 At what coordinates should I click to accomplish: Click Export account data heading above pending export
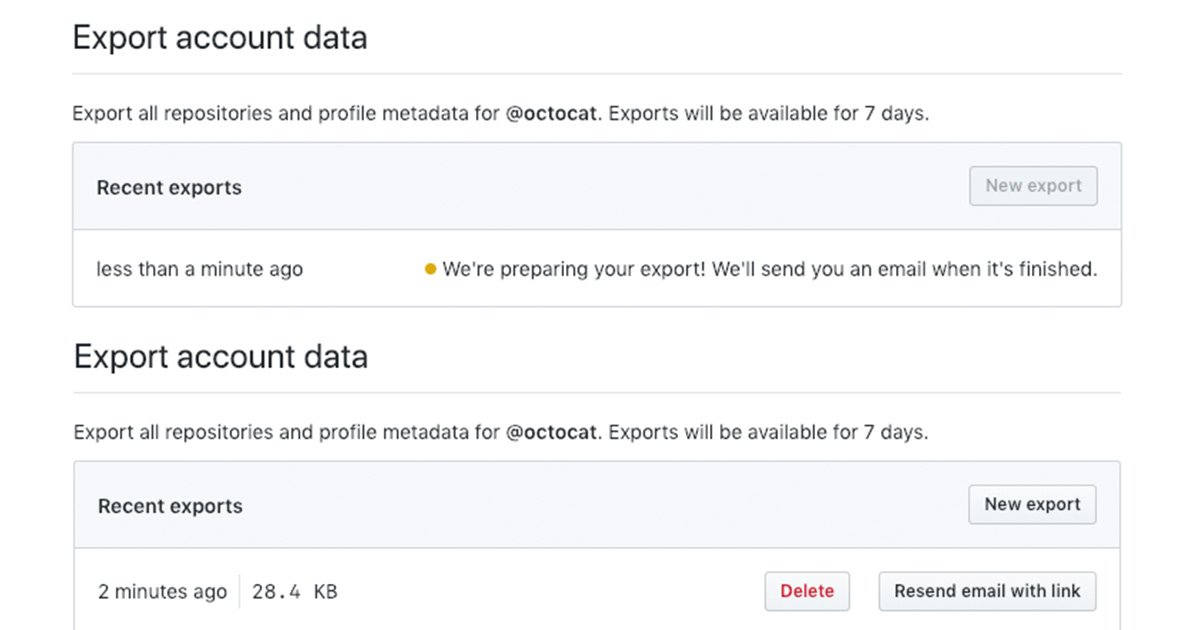220,38
